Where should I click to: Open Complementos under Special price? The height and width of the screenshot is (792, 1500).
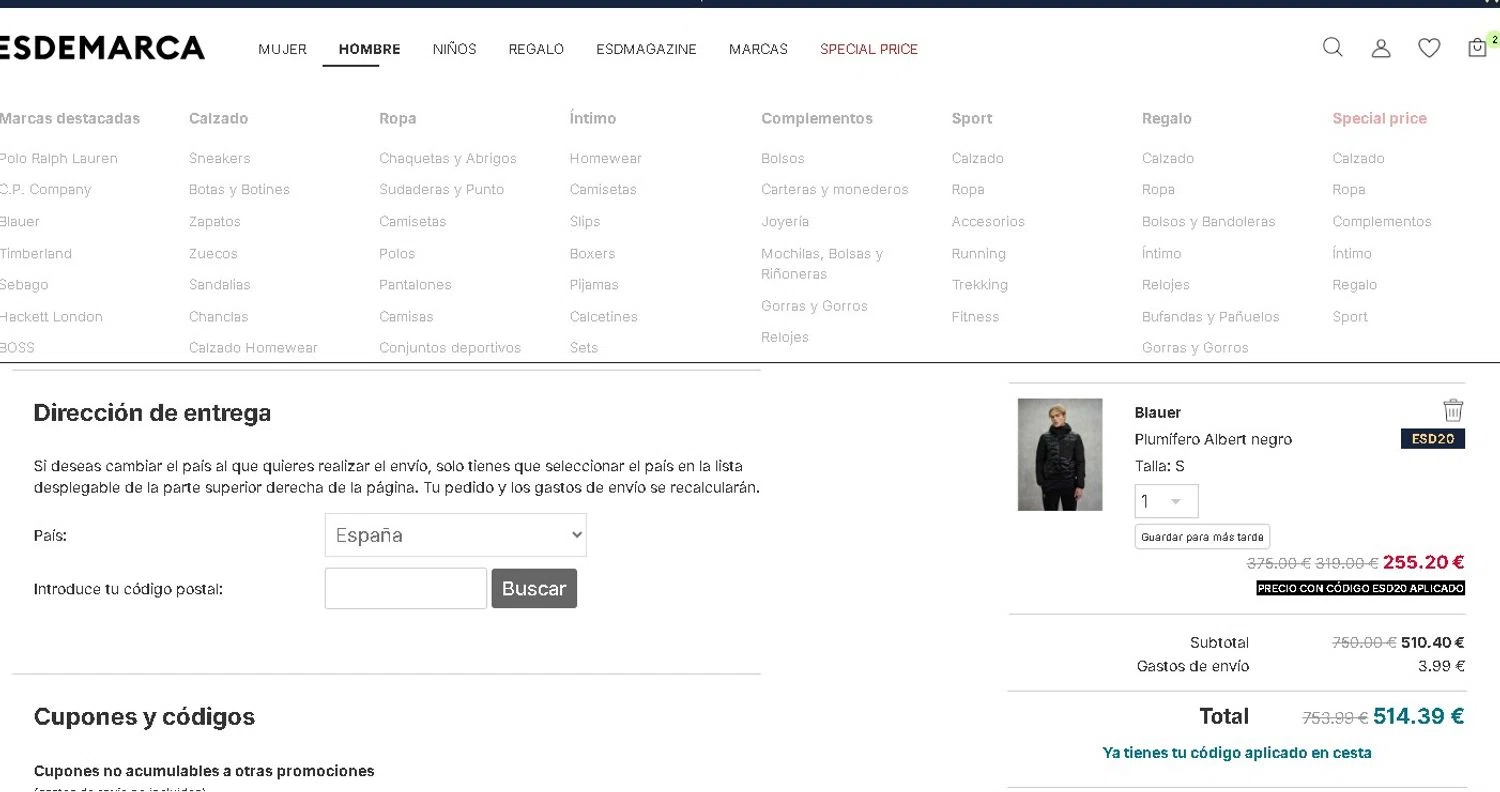pos(1381,221)
